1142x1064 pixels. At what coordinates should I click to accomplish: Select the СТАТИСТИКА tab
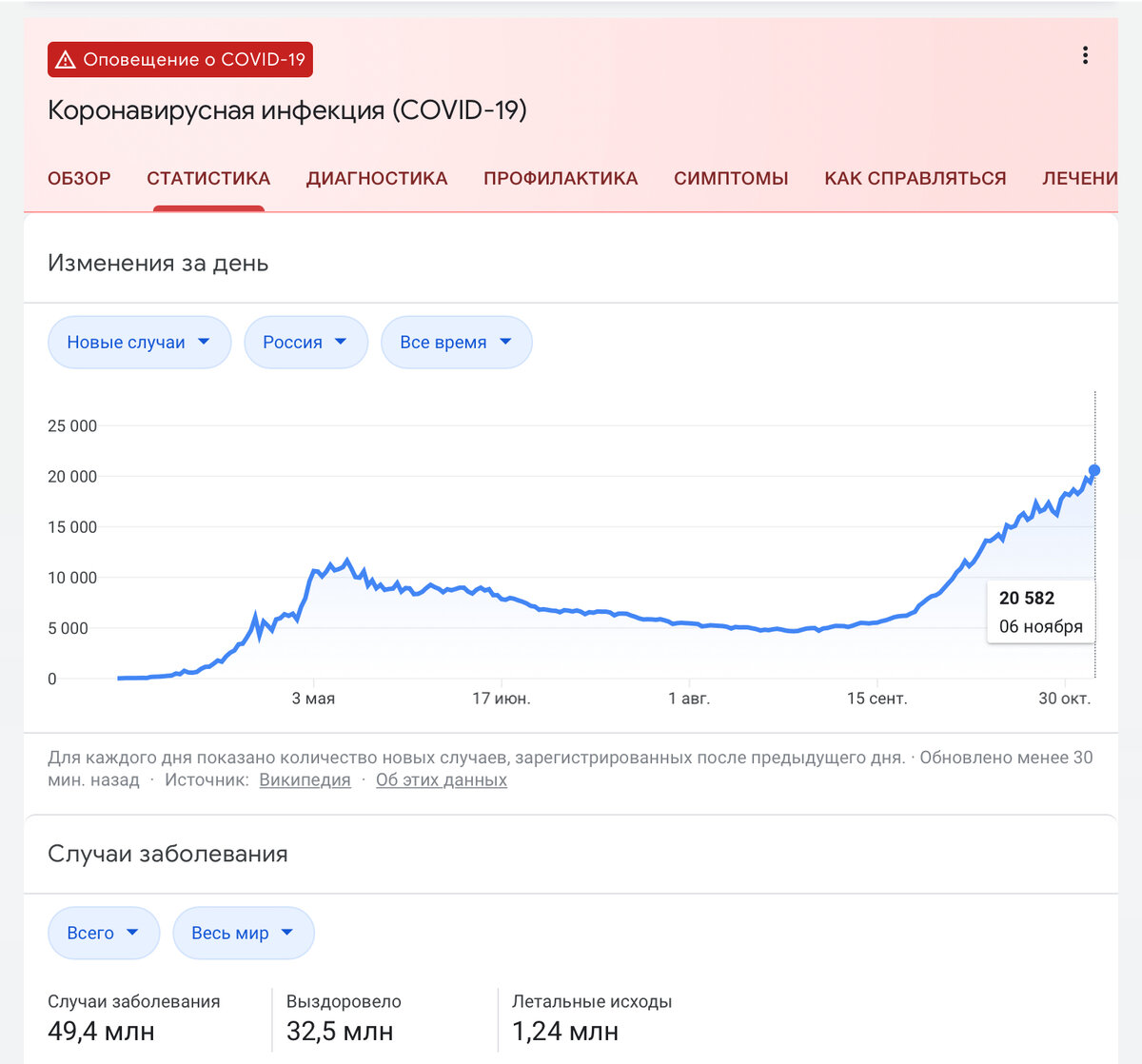(208, 178)
